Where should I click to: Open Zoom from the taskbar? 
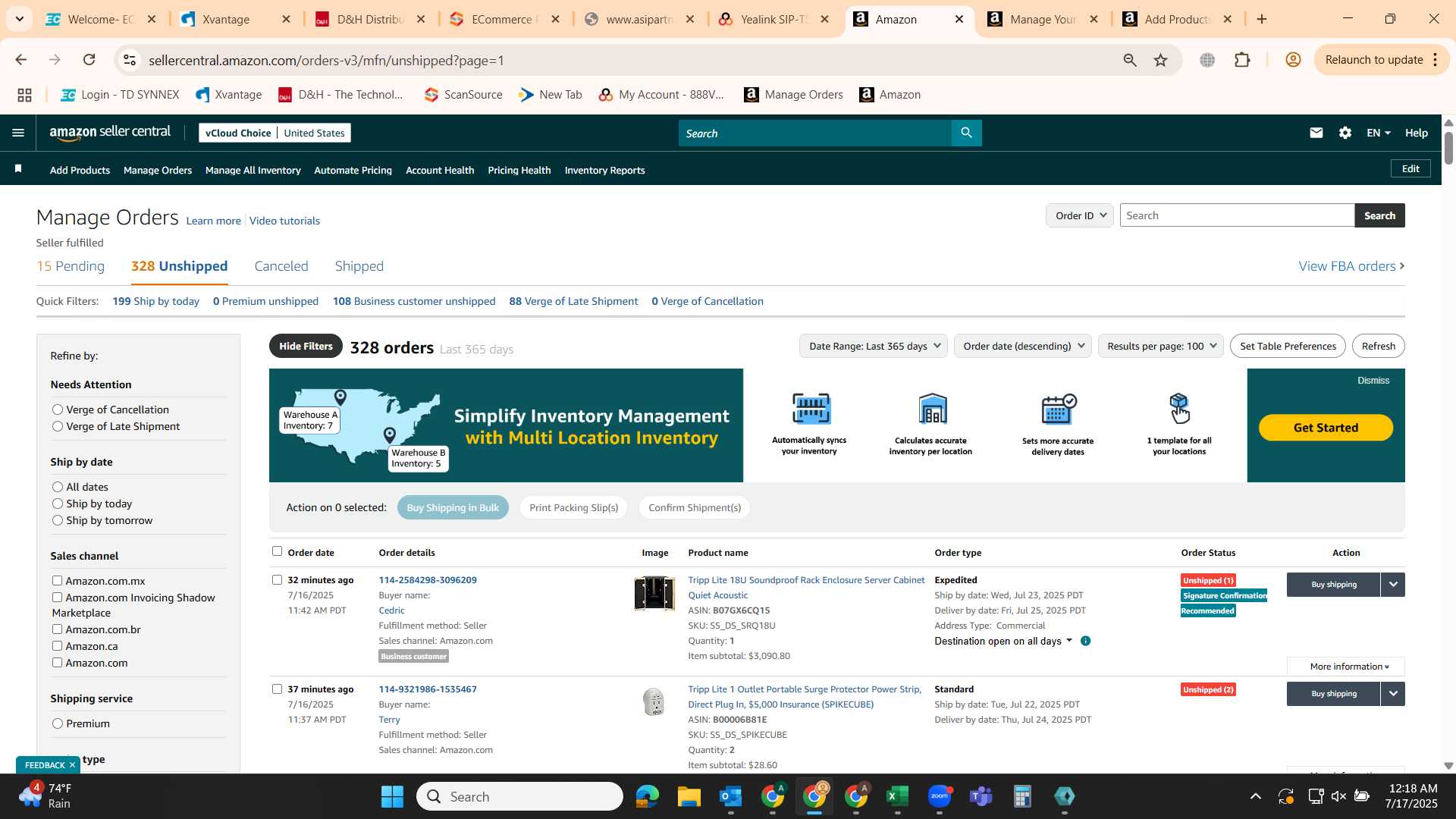[x=940, y=796]
